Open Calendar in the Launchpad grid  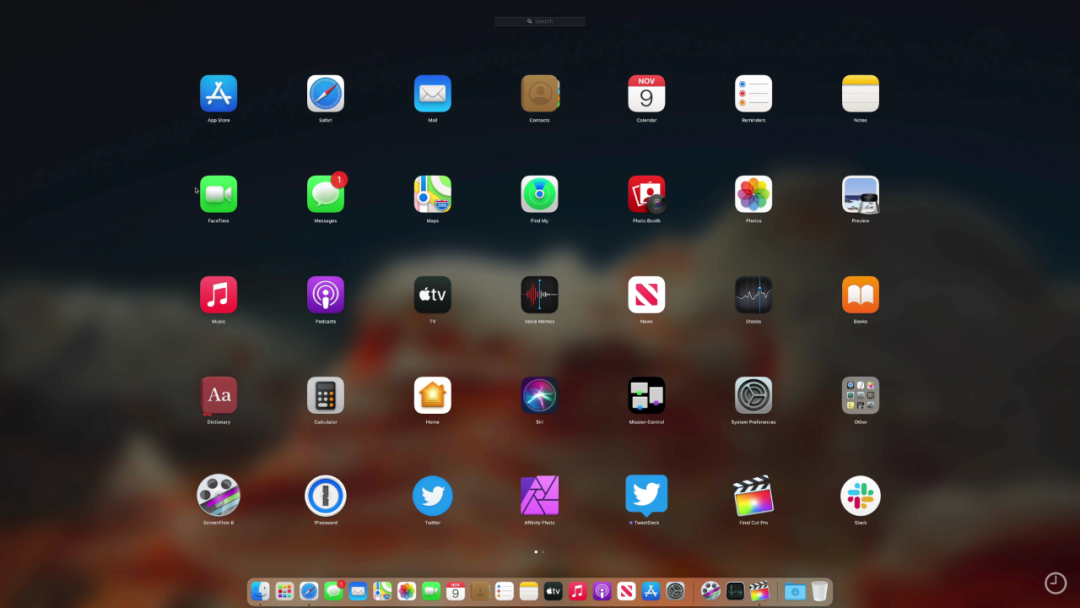646,94
